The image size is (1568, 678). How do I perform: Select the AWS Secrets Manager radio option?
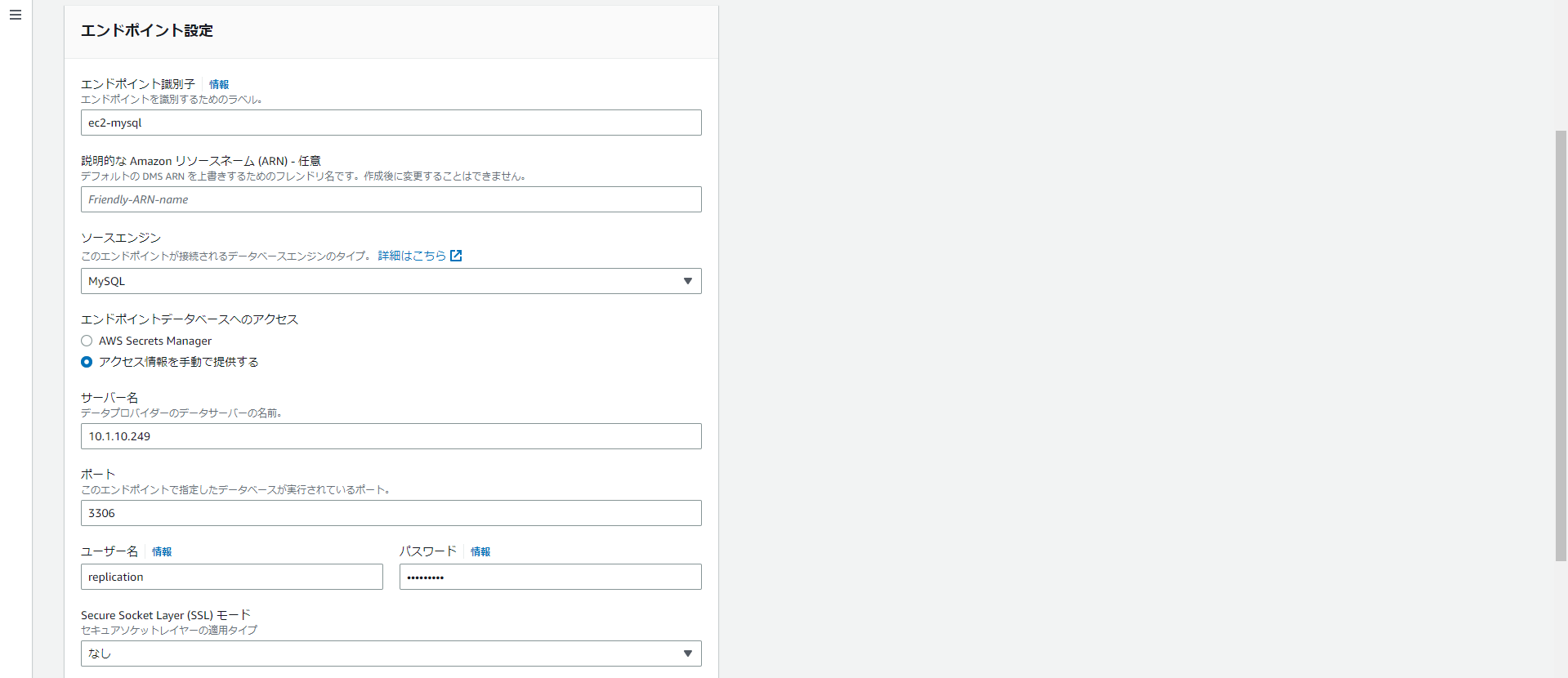(x=87, y=341)
